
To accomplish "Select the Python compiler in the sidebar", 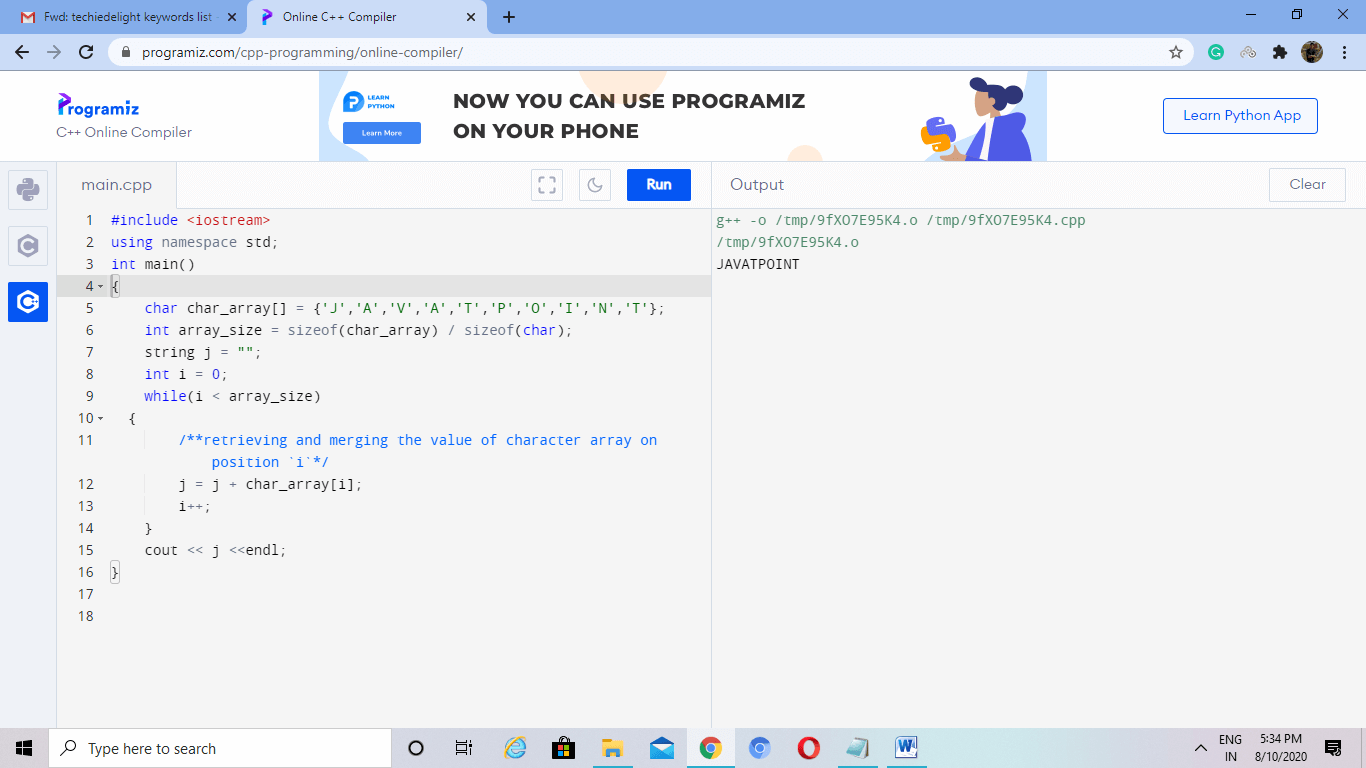I will pos(27,190).
